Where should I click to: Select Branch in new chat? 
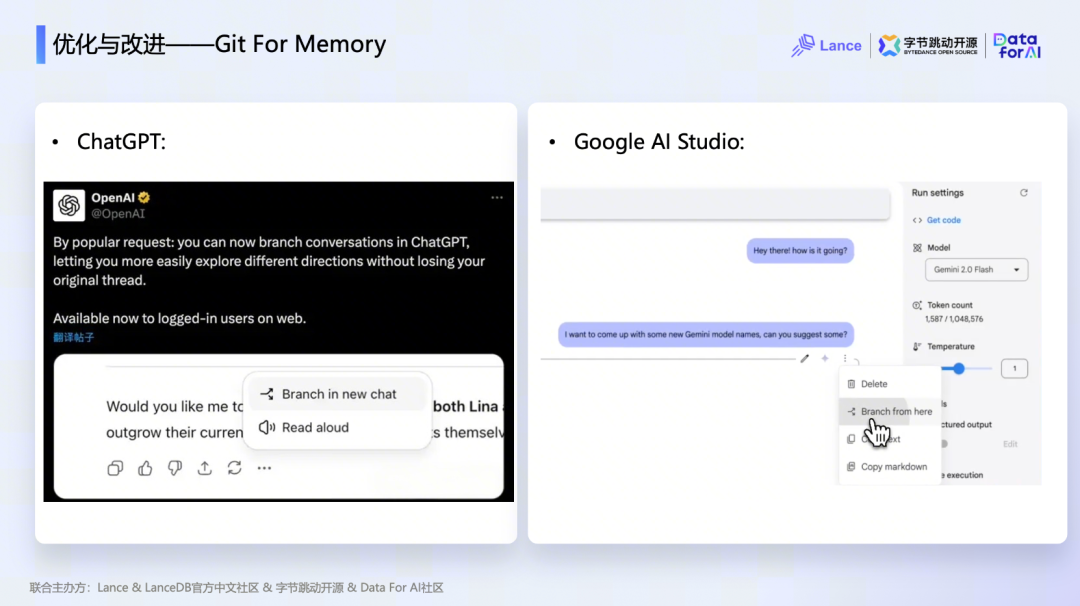(x=337, y=394)
